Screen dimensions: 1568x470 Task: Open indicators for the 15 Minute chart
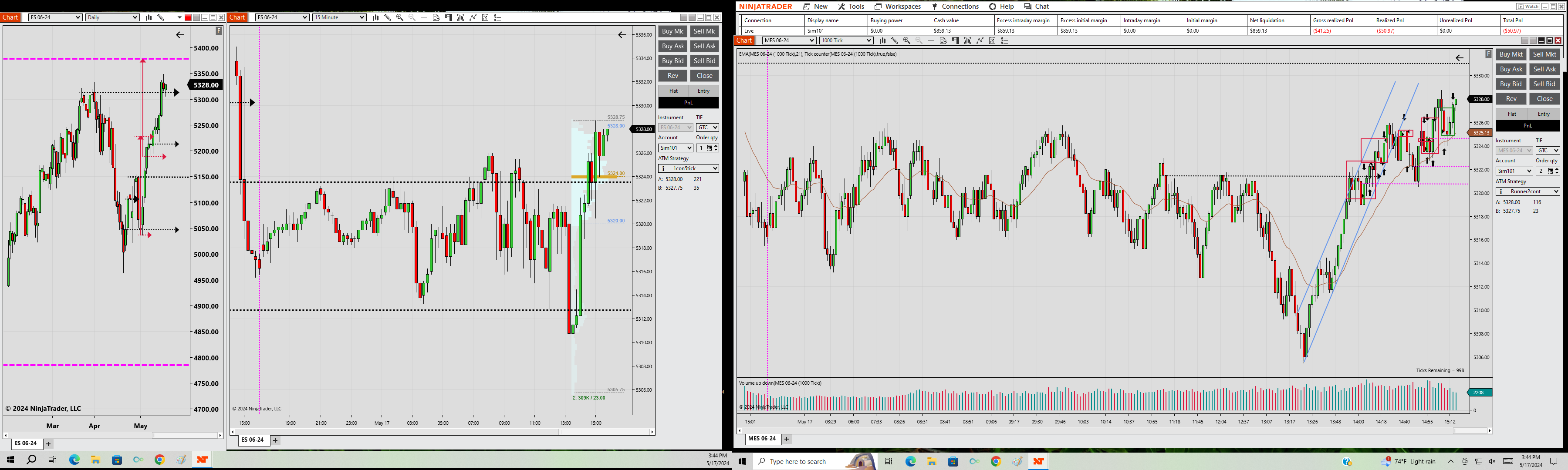(x=461, y=18)
